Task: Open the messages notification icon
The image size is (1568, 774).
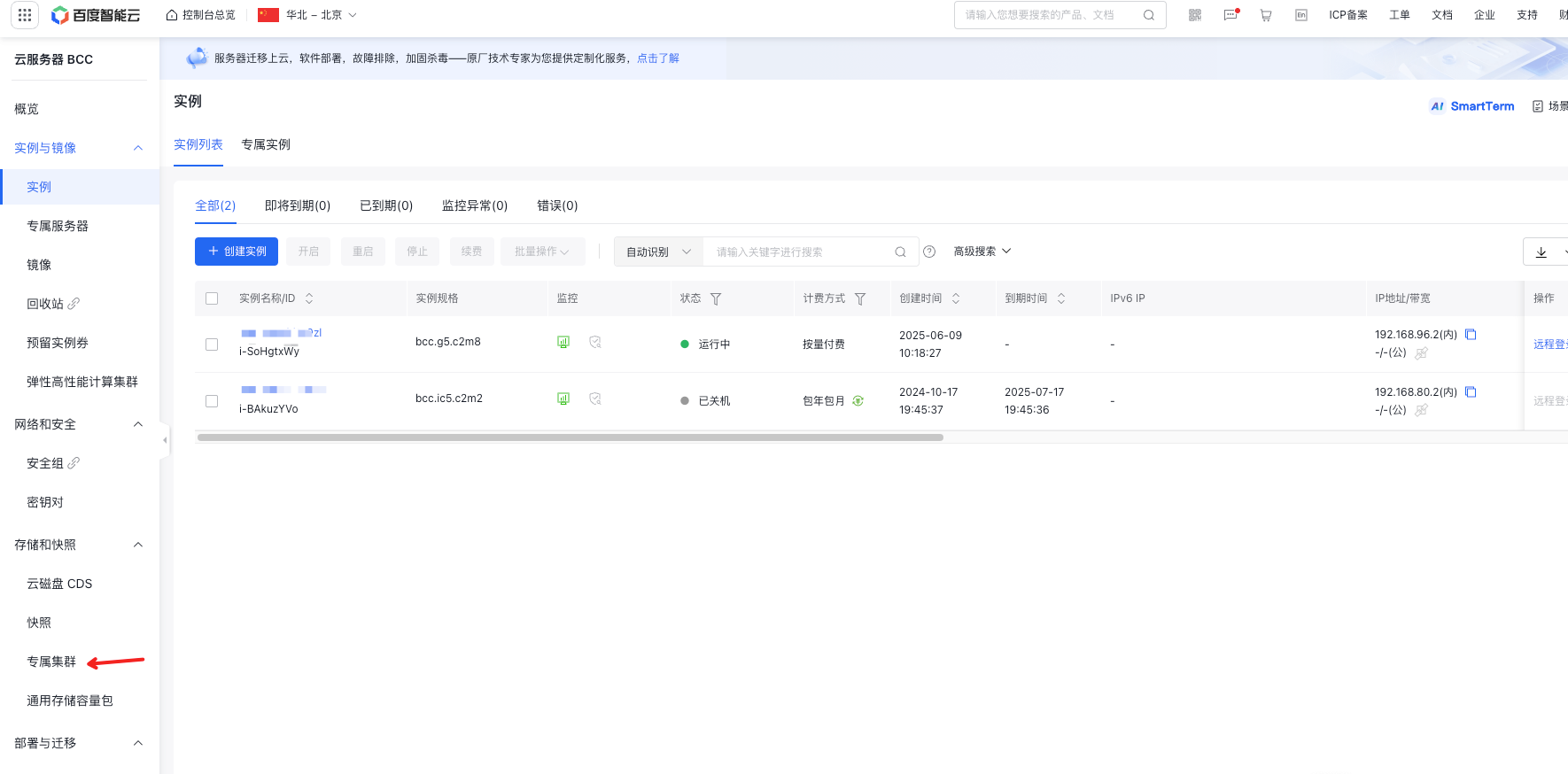Action: point(1230,15)
